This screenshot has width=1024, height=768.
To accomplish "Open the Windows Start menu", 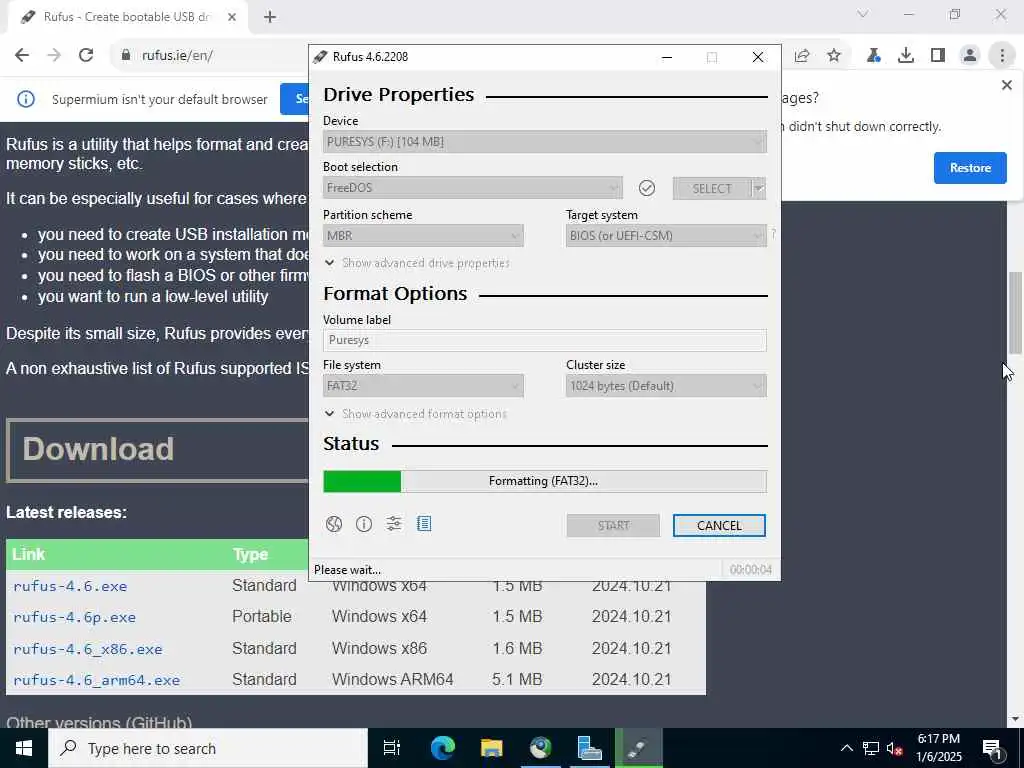I will click(24, 748).
